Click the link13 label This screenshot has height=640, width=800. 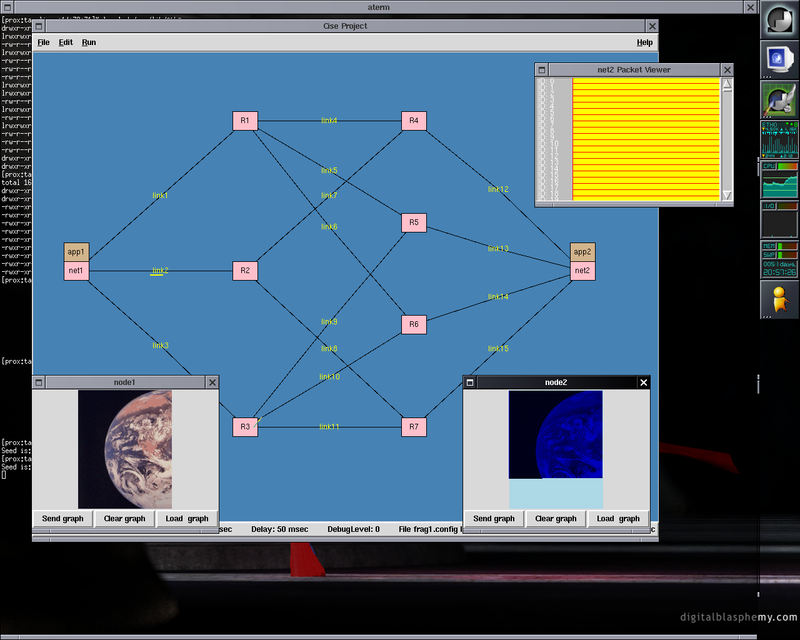(x=498, y=249)
